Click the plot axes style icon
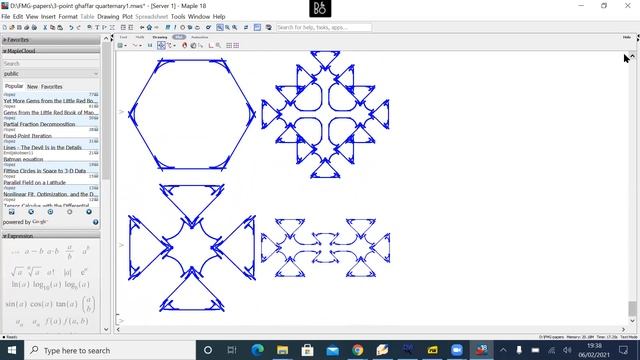Viewport: 640px width, 360px height. [x=211, y=45]
